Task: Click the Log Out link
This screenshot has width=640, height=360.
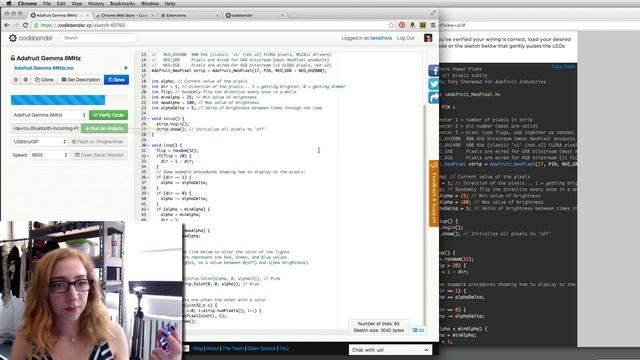Action: click(x=405, y=38)
